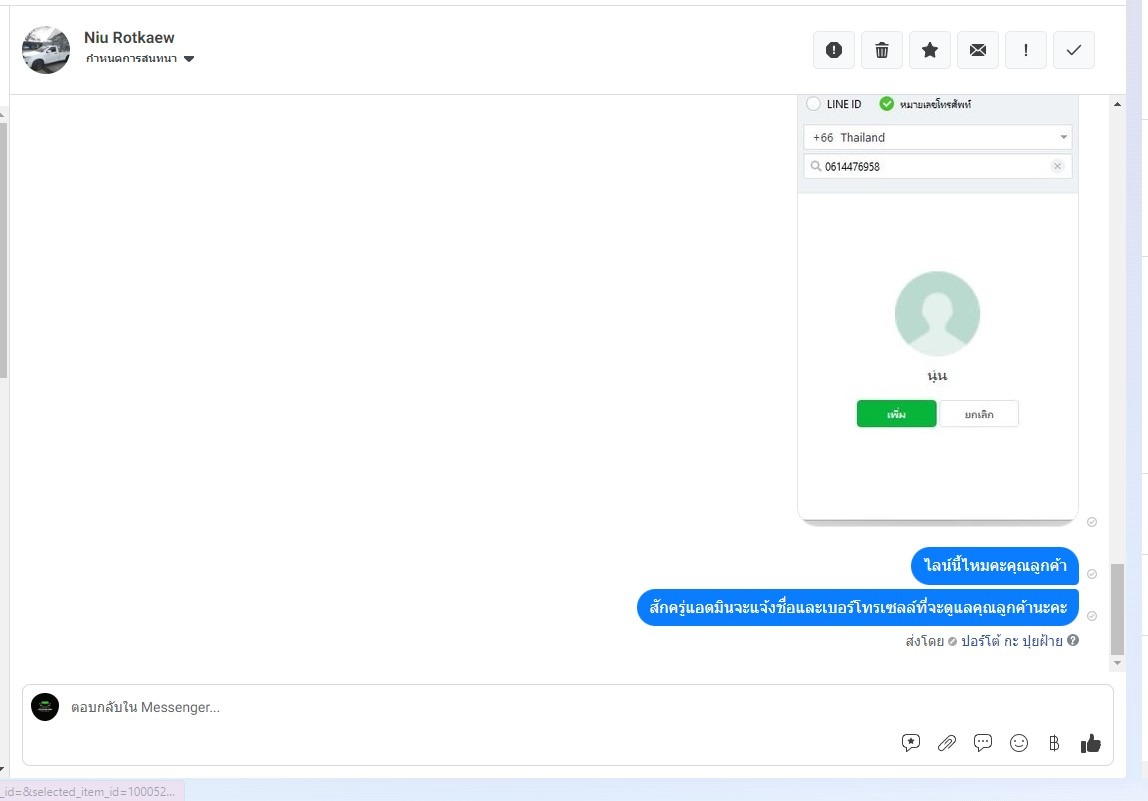Flag conversation with exclamation mark icon
Viewport: 1148px width, 801px height.
(x=1026, y=50)
